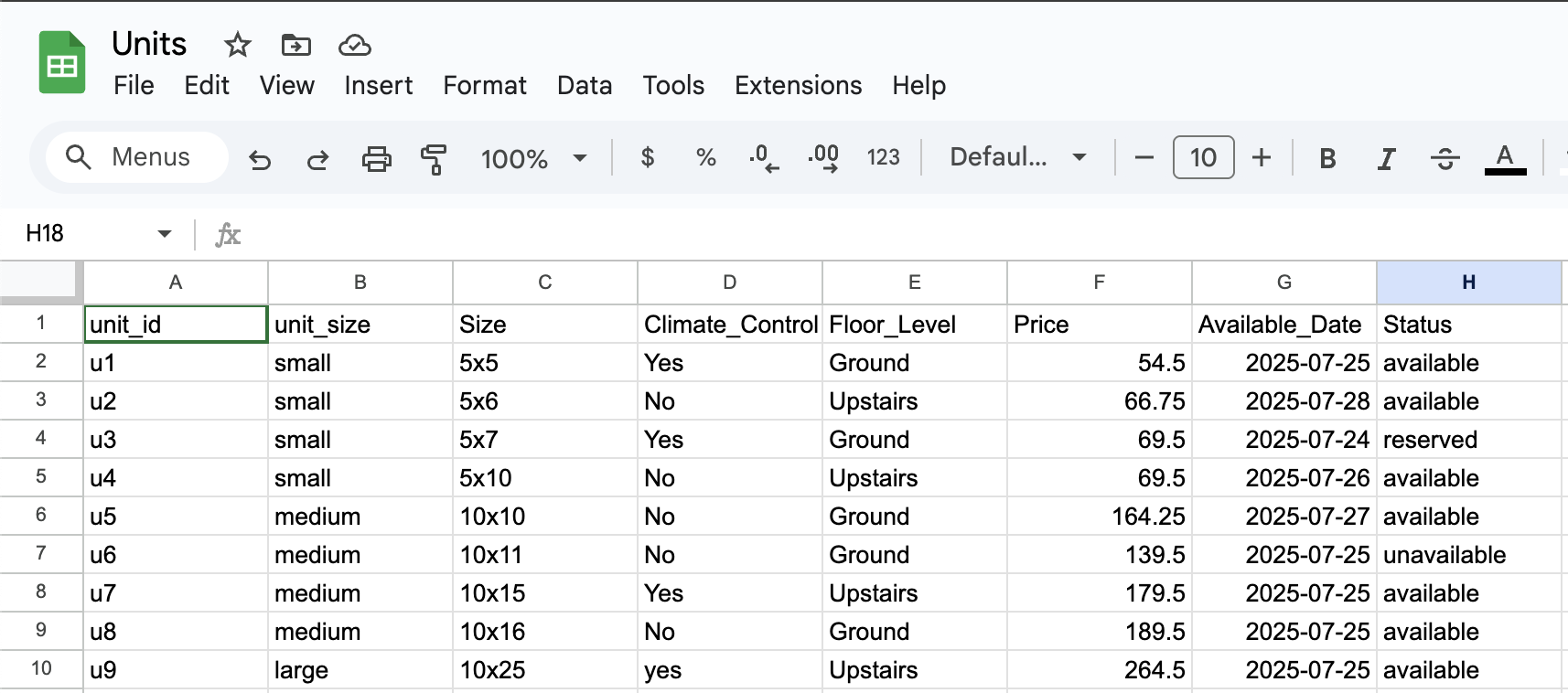Click the font size field showing 10
This screenshot has width=1568, height=693.
coord(1203,157)
